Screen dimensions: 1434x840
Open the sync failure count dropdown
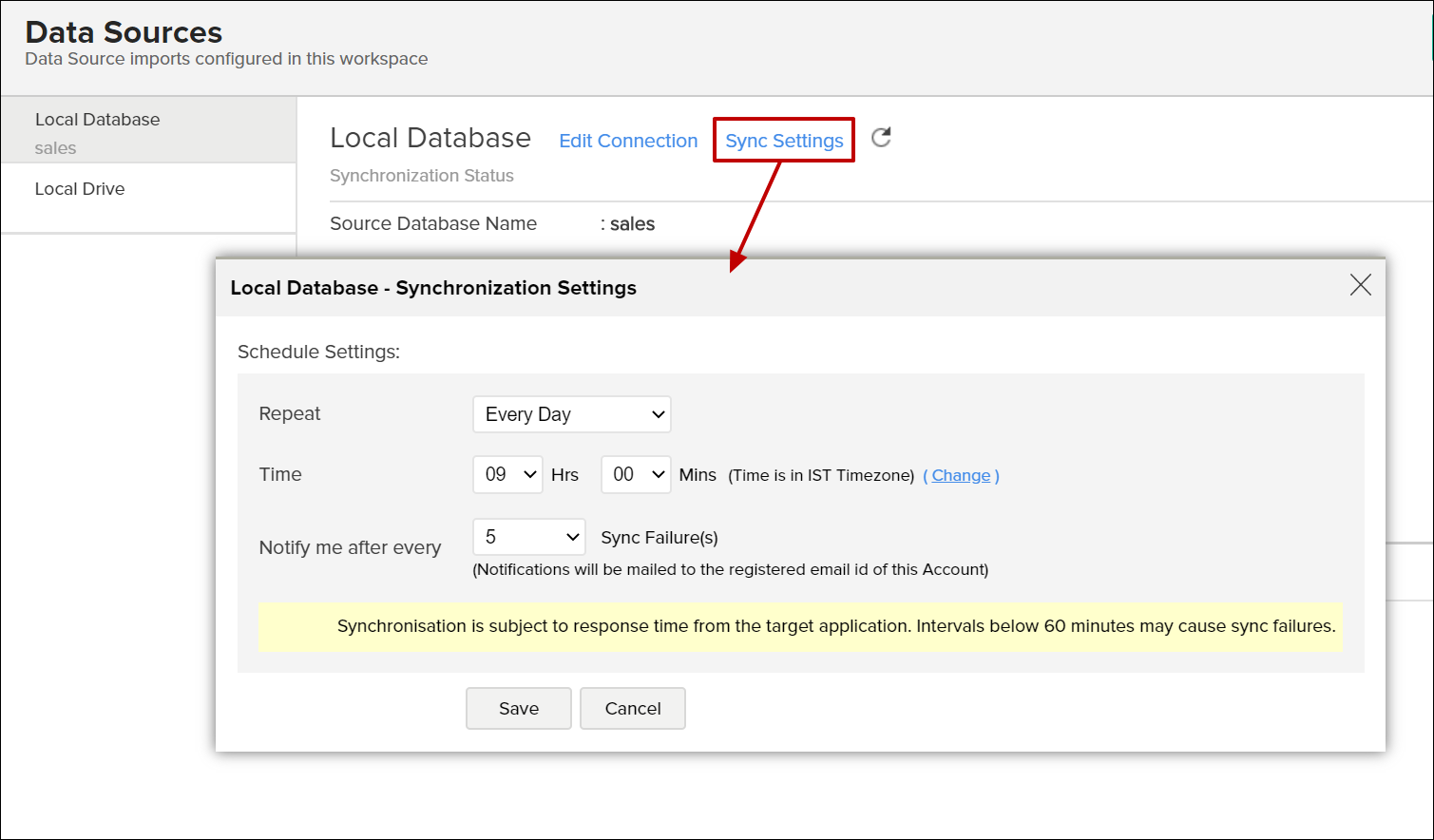point(528,537)
